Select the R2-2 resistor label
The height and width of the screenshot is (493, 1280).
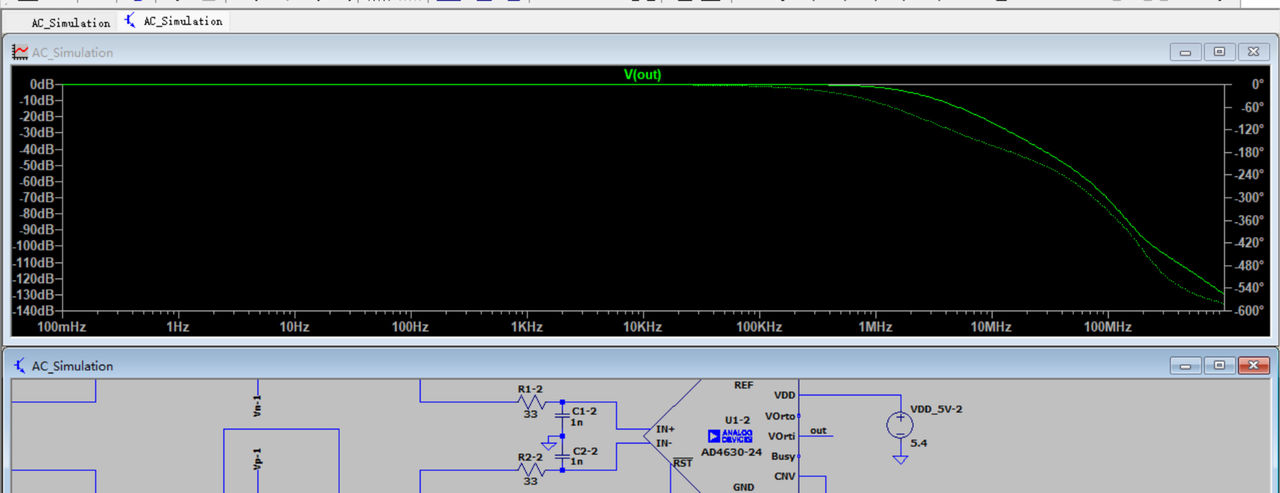coord(530,456)
